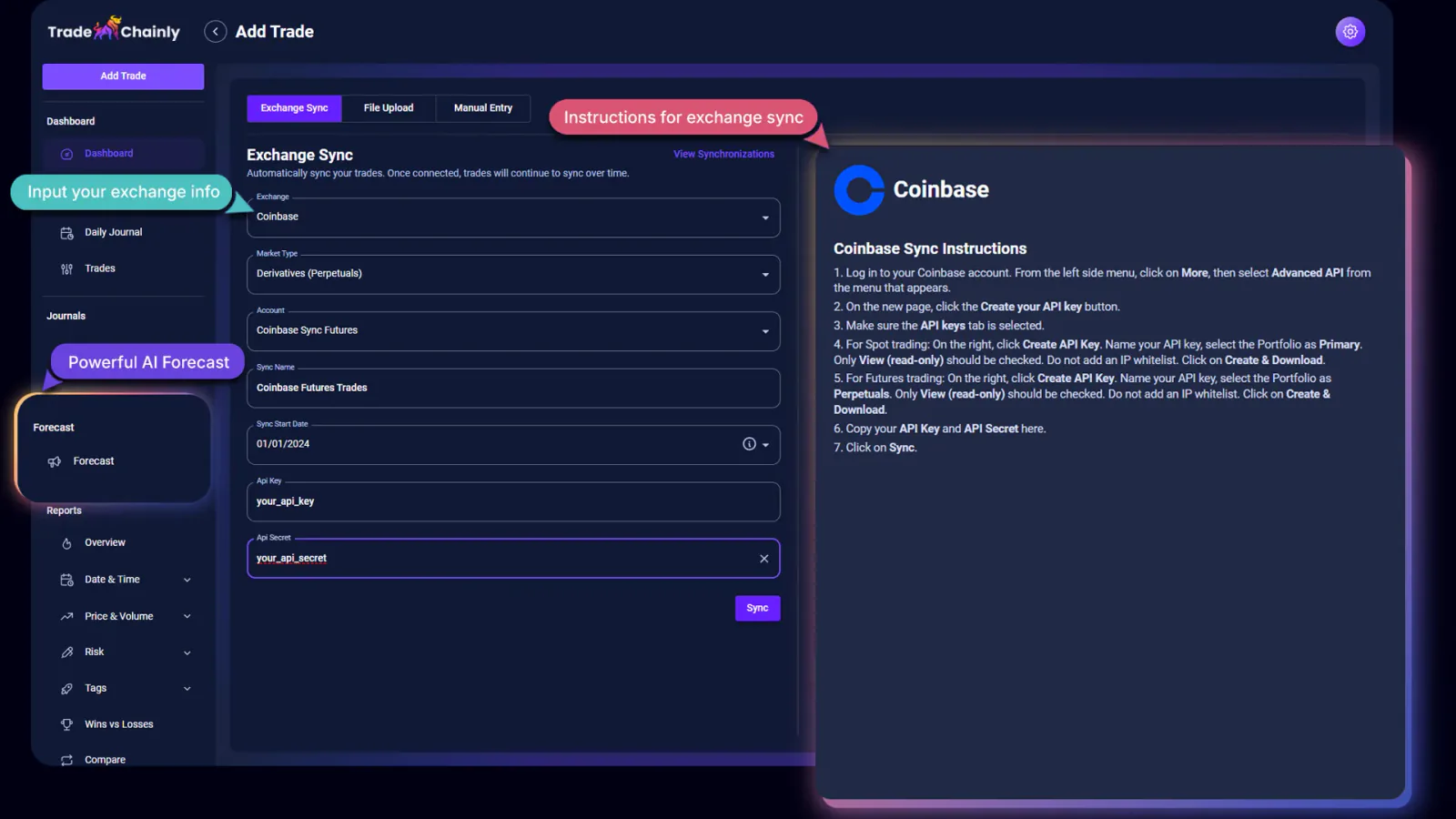1456x819 pixels.
Task: Open the settings gear
Action: 1350,30
